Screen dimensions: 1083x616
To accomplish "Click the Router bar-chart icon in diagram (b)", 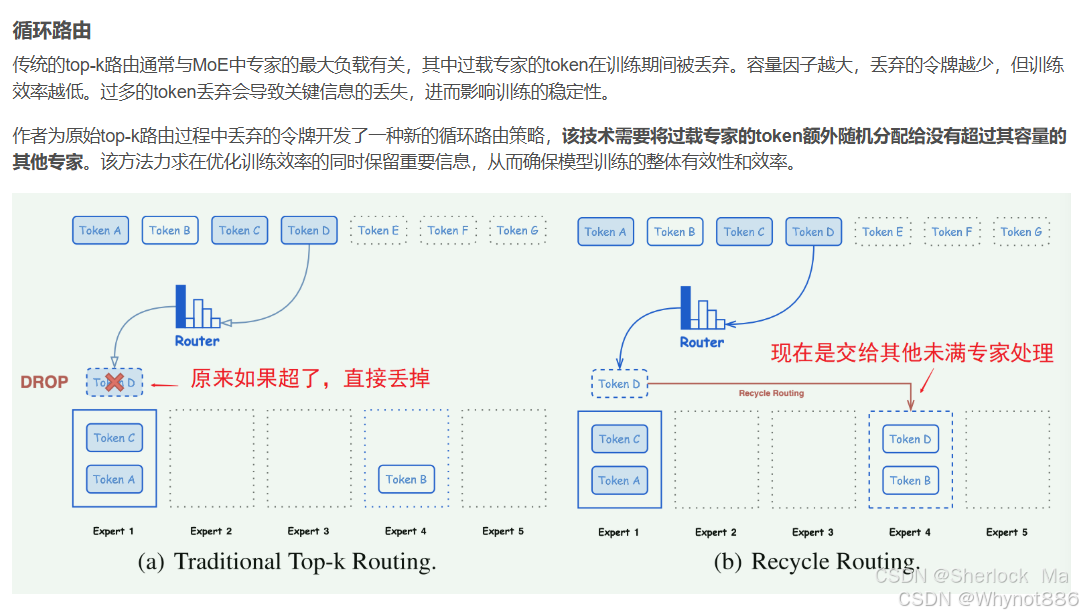I will pos(702,308).
